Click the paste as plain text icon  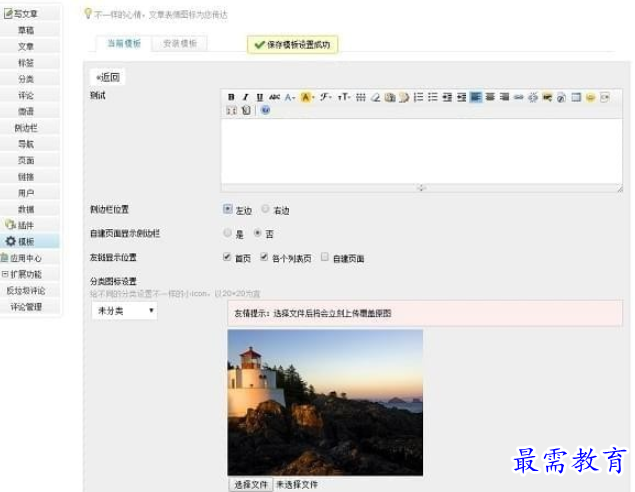390,97
